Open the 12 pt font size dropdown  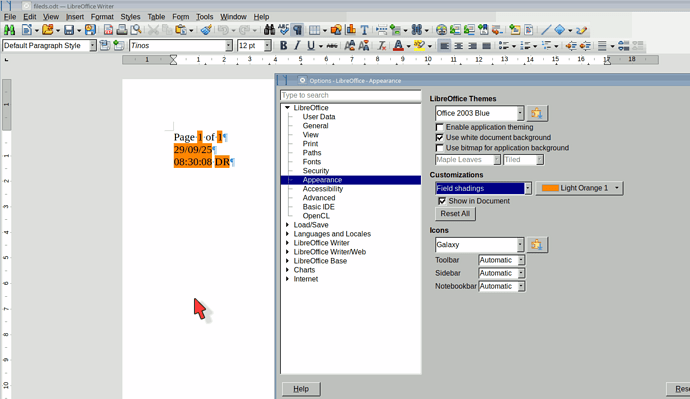(x=268, y=45)
